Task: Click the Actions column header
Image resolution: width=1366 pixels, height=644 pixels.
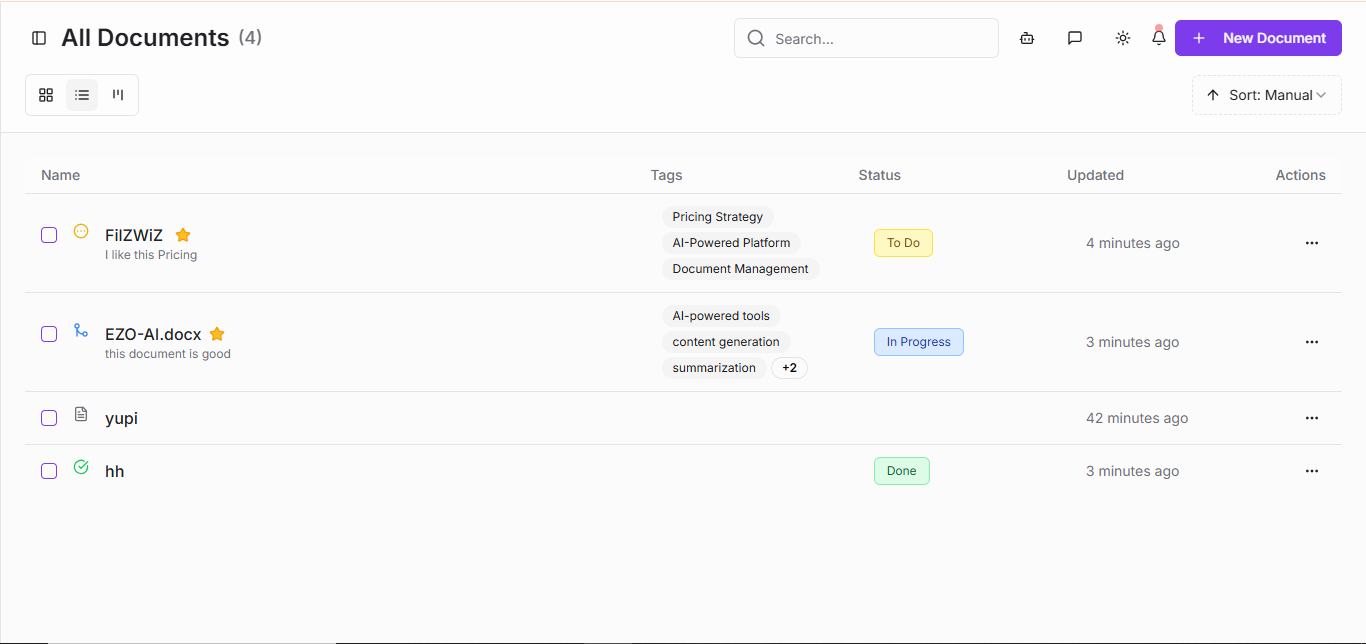Action: (1300, 175)
